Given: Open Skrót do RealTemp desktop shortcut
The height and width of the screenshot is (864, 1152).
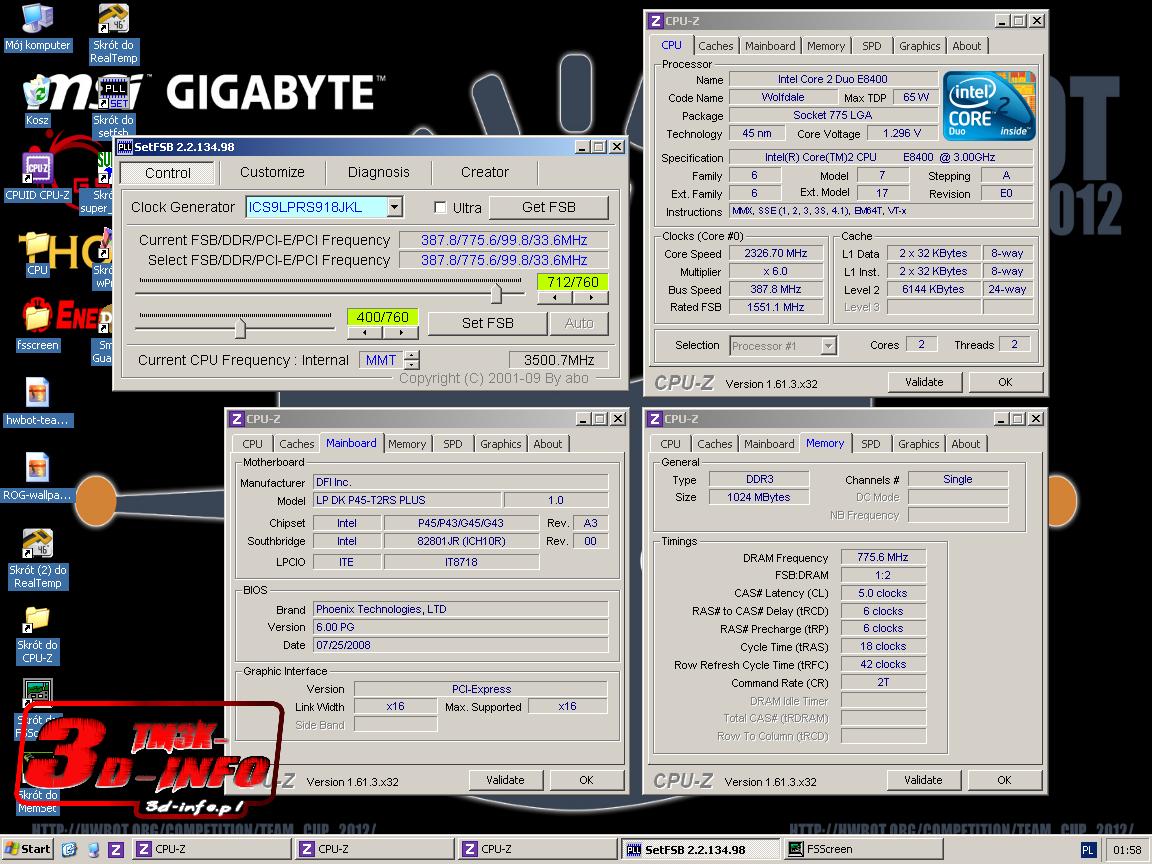Looking at the screenshot, I should (114, 33).
